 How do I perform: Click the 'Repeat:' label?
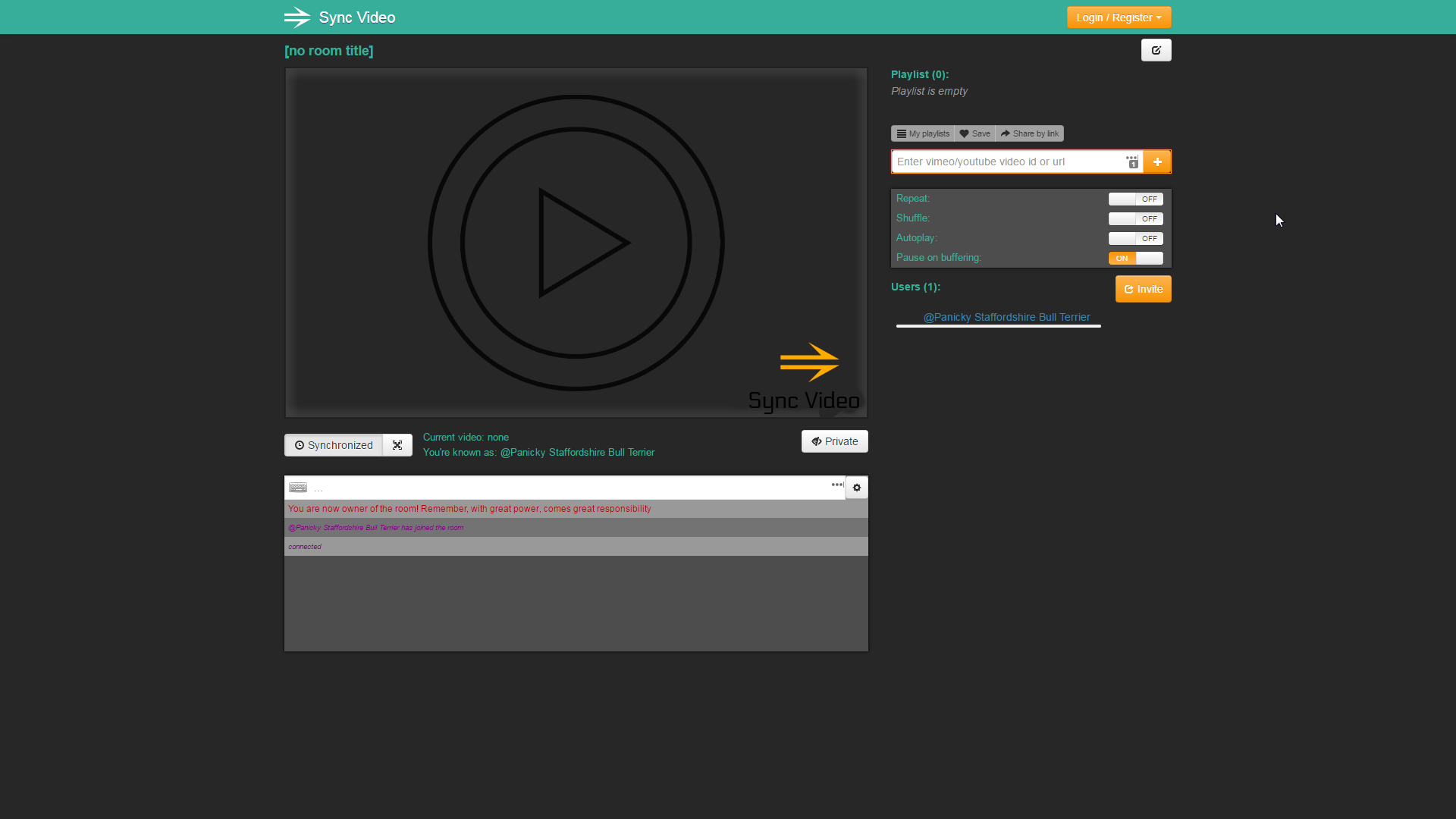[x=913, y=198]
